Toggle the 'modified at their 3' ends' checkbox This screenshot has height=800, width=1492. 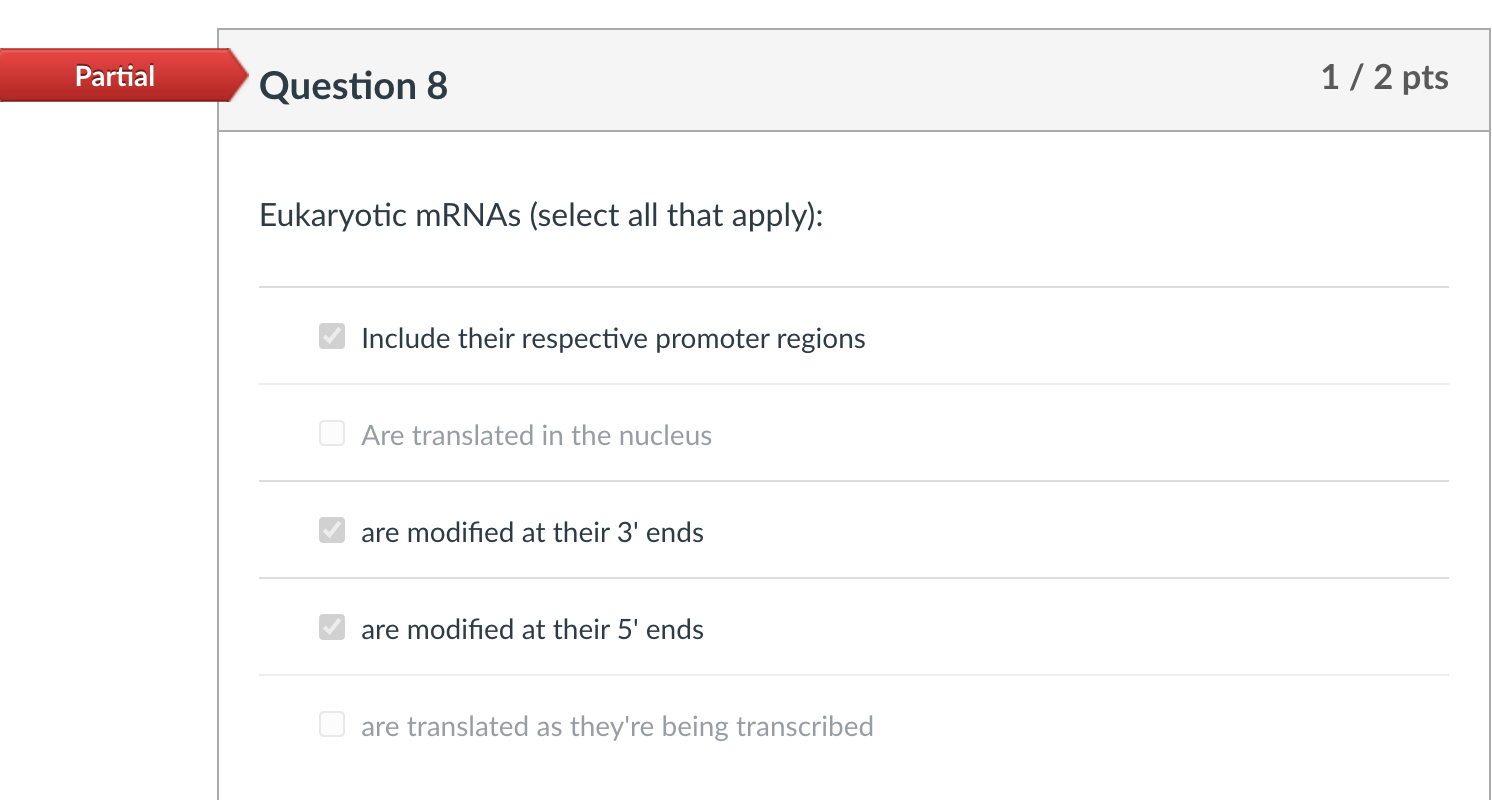coord(332,531)
